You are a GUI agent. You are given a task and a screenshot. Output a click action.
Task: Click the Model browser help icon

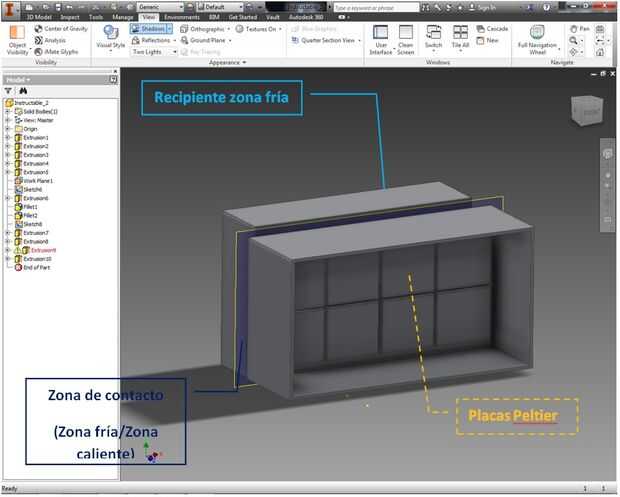pyautogui.click(x=113, y=80)
